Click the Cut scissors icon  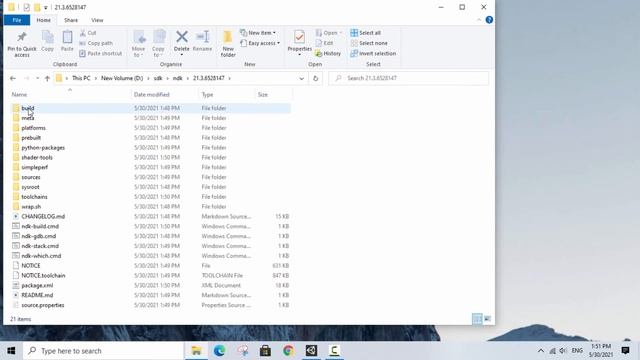pos(83,33)
